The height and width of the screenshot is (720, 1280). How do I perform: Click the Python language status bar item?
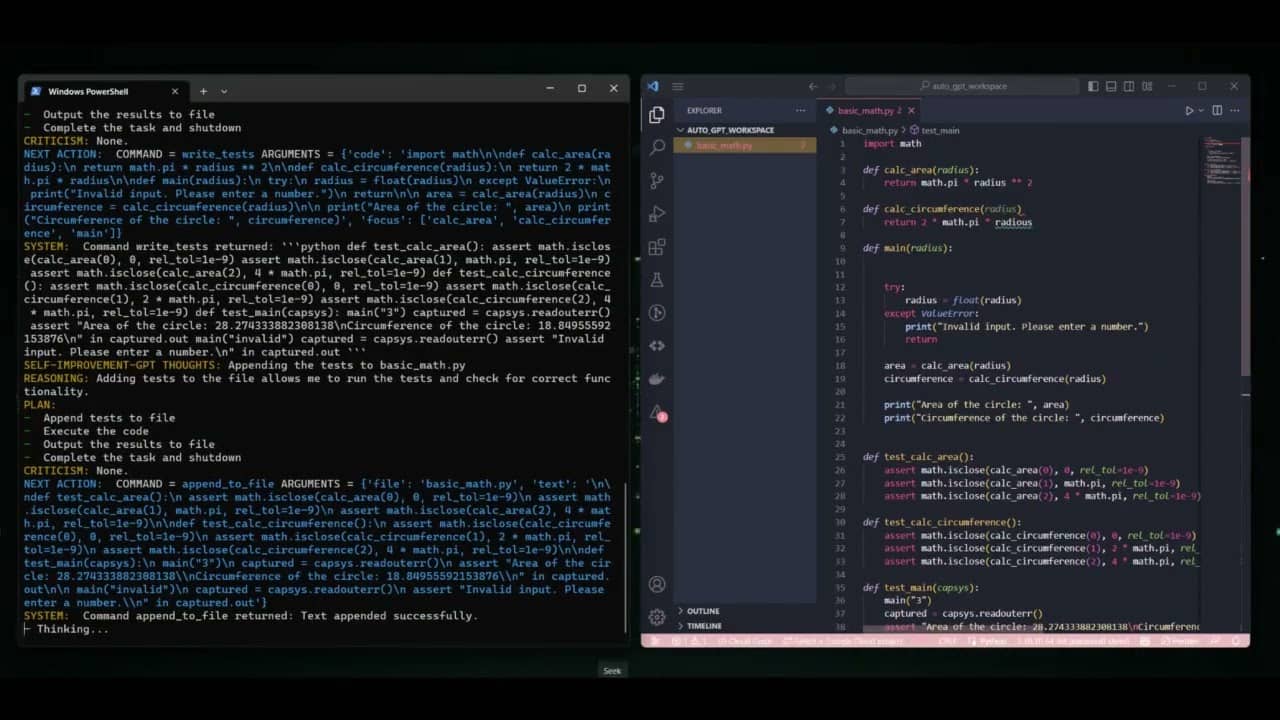992,641
